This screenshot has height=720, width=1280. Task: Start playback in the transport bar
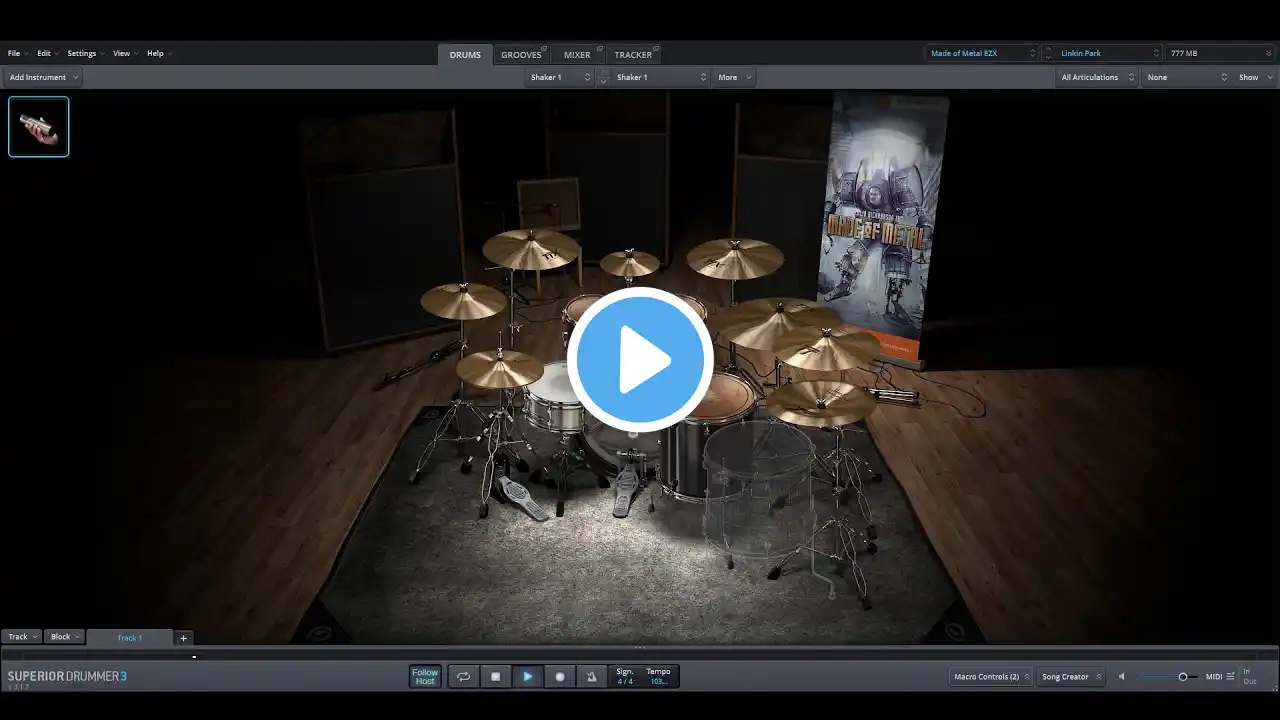coord(527,677)
